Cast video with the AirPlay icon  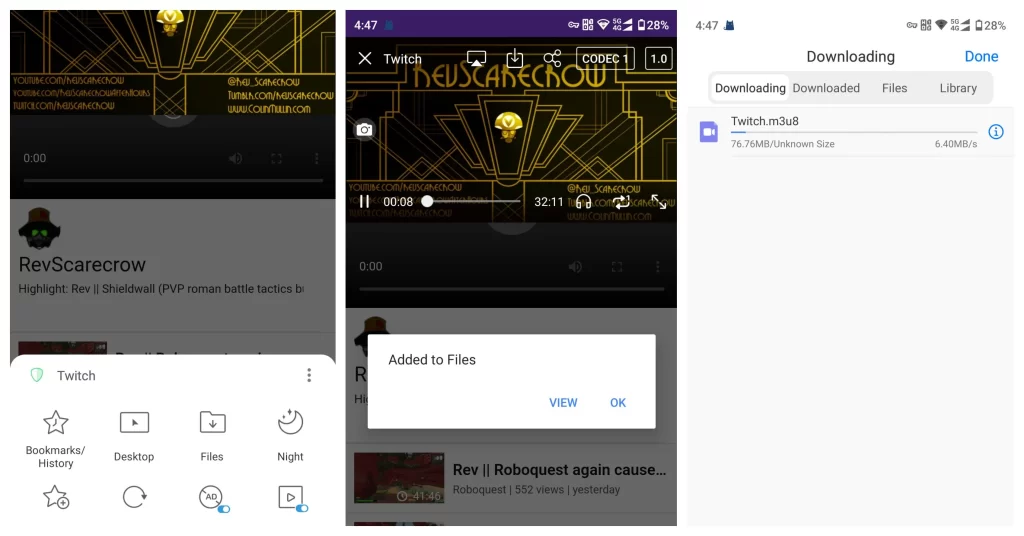[476, 59]
